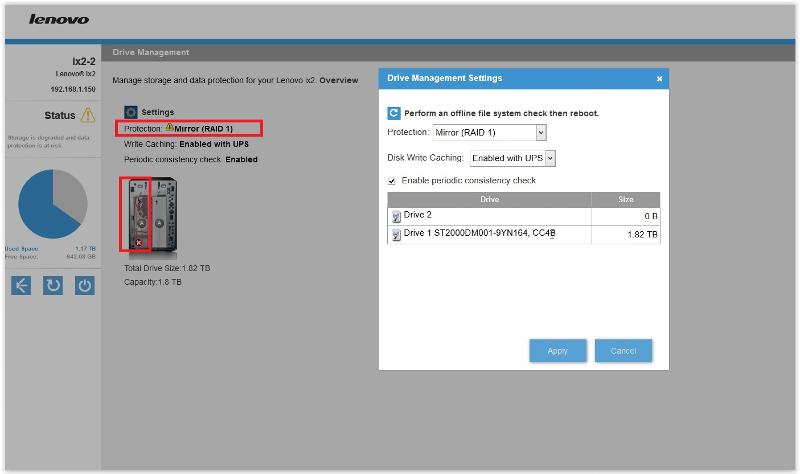Click the logout arrow icon in sidebar
This screenshot has height=474, width=800.
pos(21,285)
